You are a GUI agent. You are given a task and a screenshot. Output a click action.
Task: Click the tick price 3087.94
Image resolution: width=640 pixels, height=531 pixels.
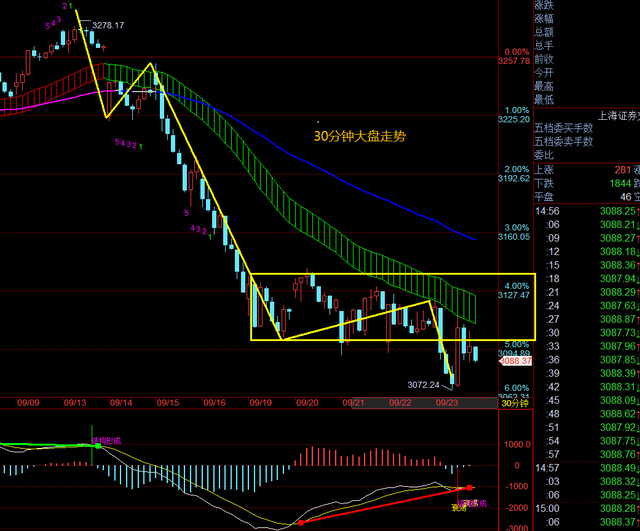pos(618,279)
